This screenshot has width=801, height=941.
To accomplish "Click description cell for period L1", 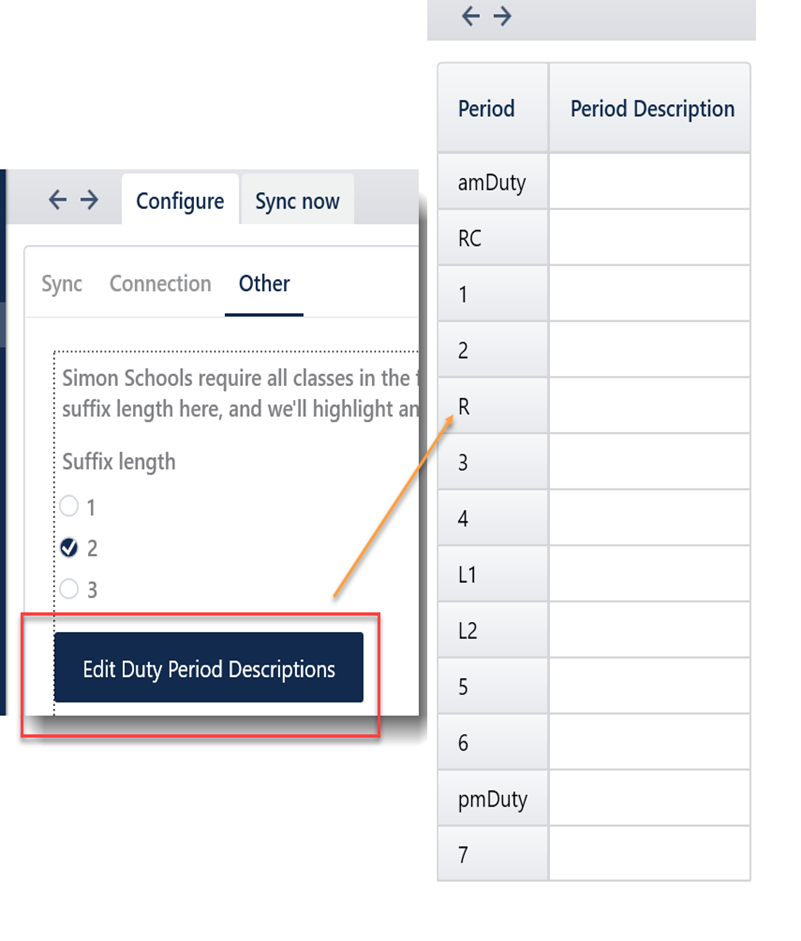I will pyautogui.click(x=649, y=574).
